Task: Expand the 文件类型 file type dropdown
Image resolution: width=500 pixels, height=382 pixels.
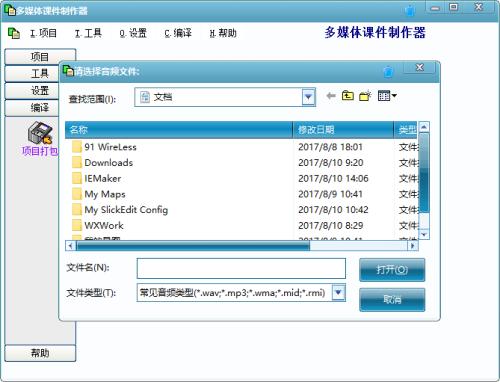Action: coord(338,293)
